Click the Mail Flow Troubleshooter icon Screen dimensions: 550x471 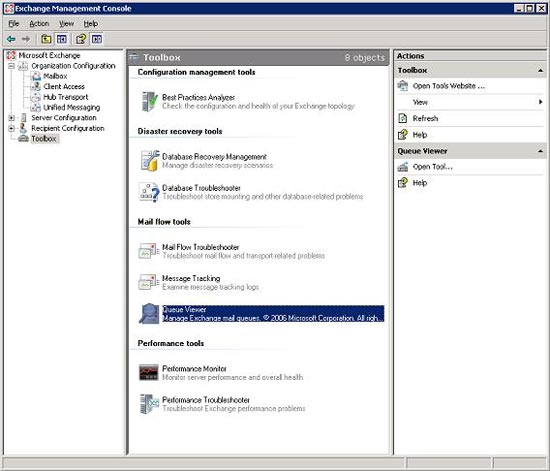coord(148,251)
